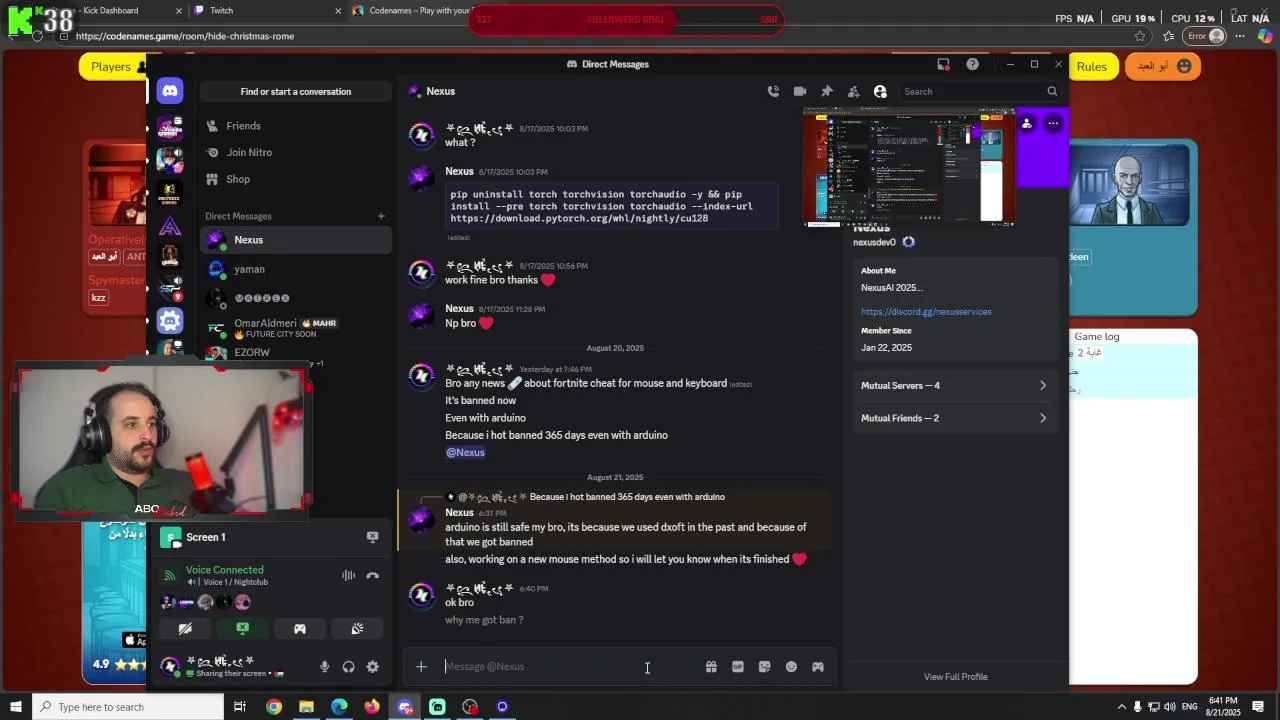
Task: Open the Join Nitro page
Action: 296,152
